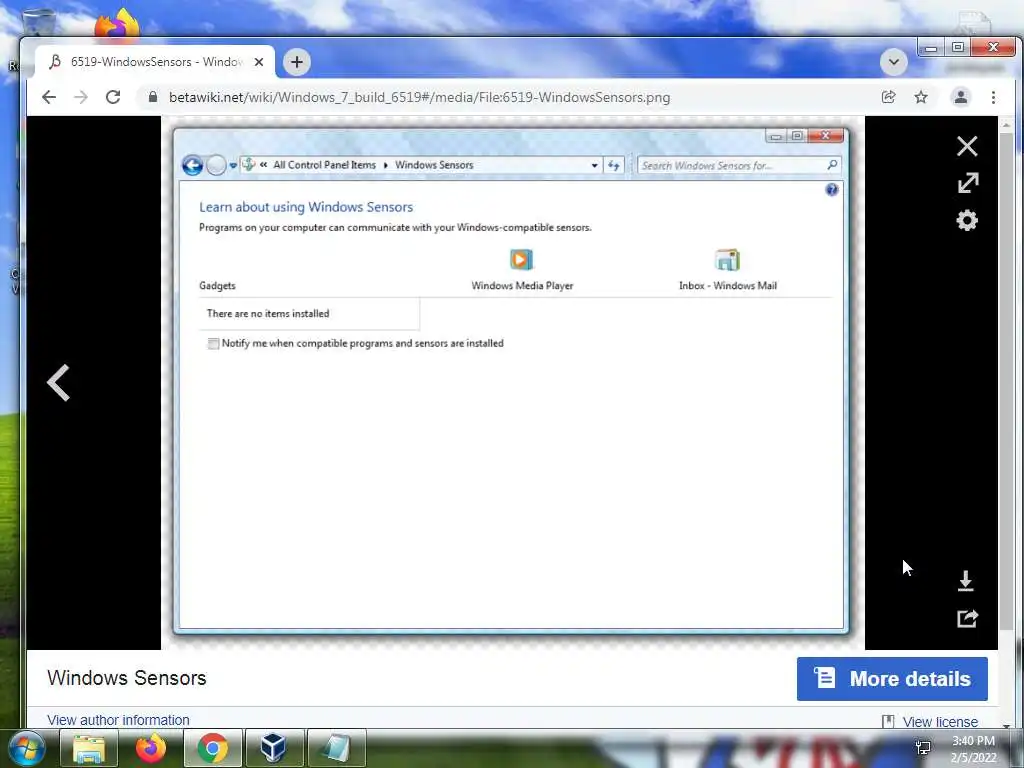Share this page via Chrome share icon

coord(888,97)
